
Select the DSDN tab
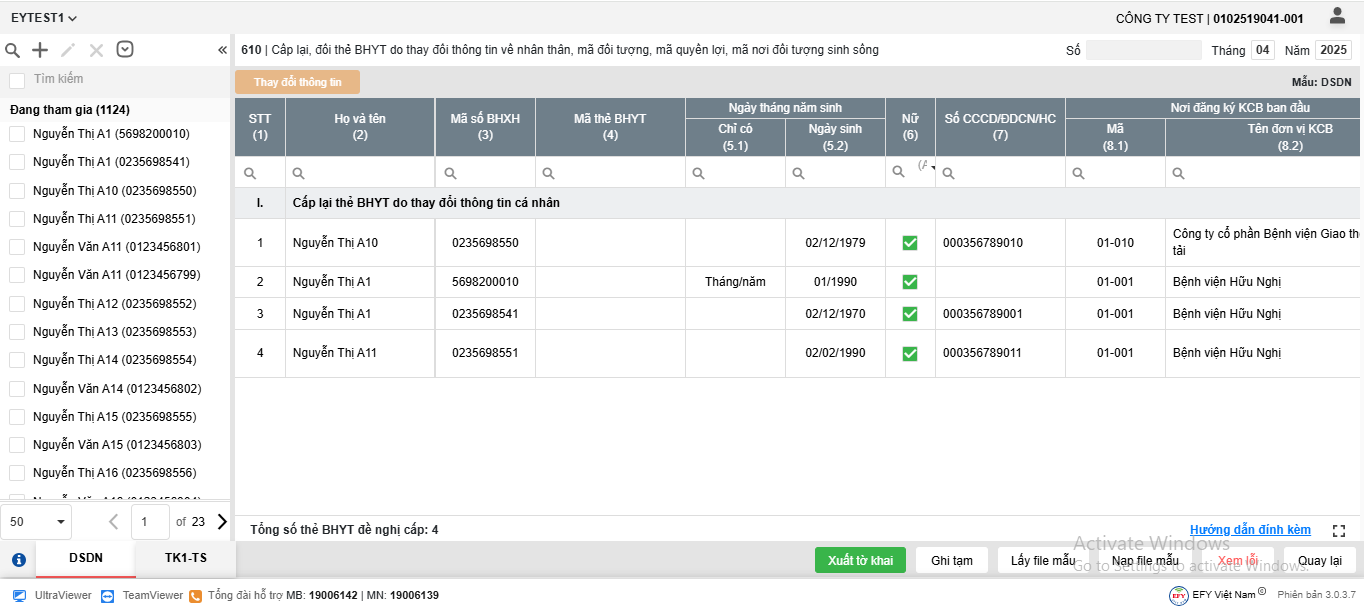click(x=86, y=558)
